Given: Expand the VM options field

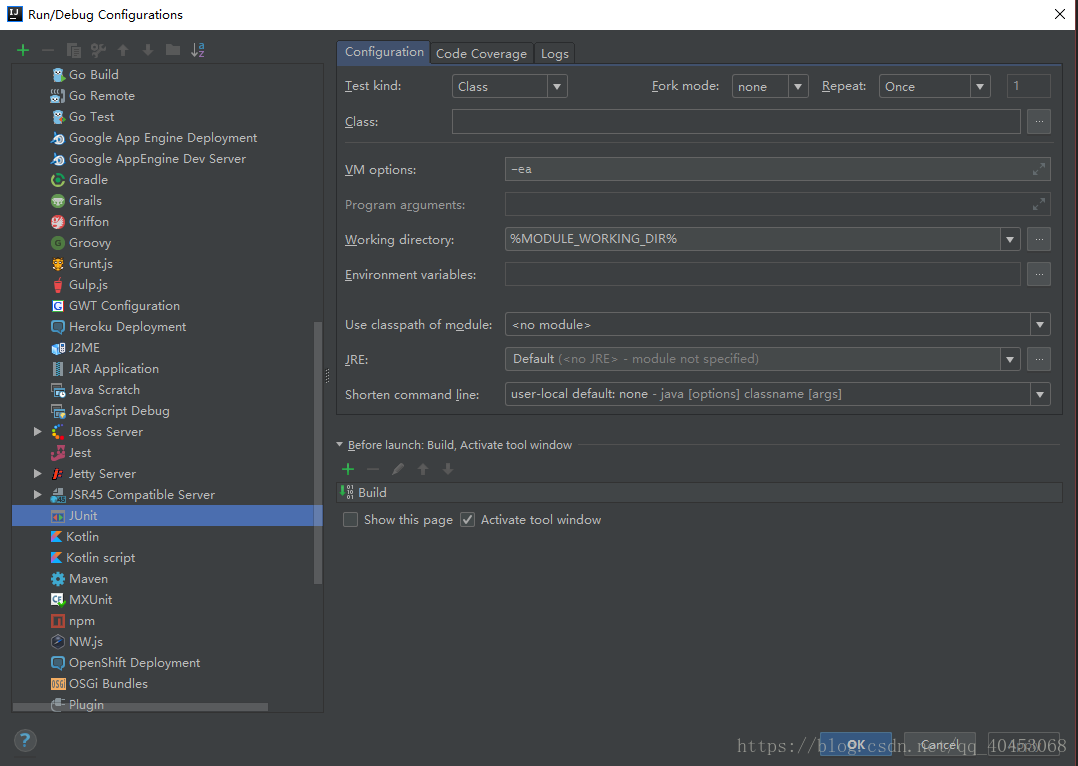Looking at the screenshot, I should point(1038,169).
